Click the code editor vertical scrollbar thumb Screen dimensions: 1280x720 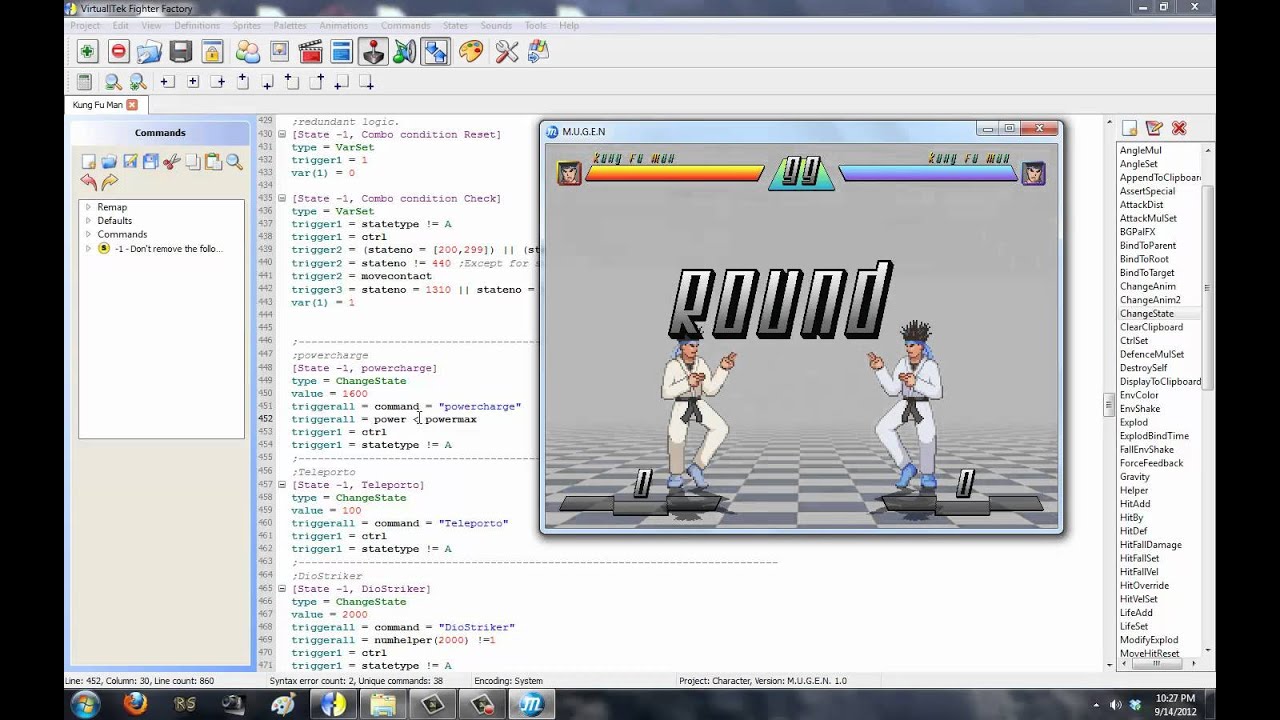coord(1108,405)
